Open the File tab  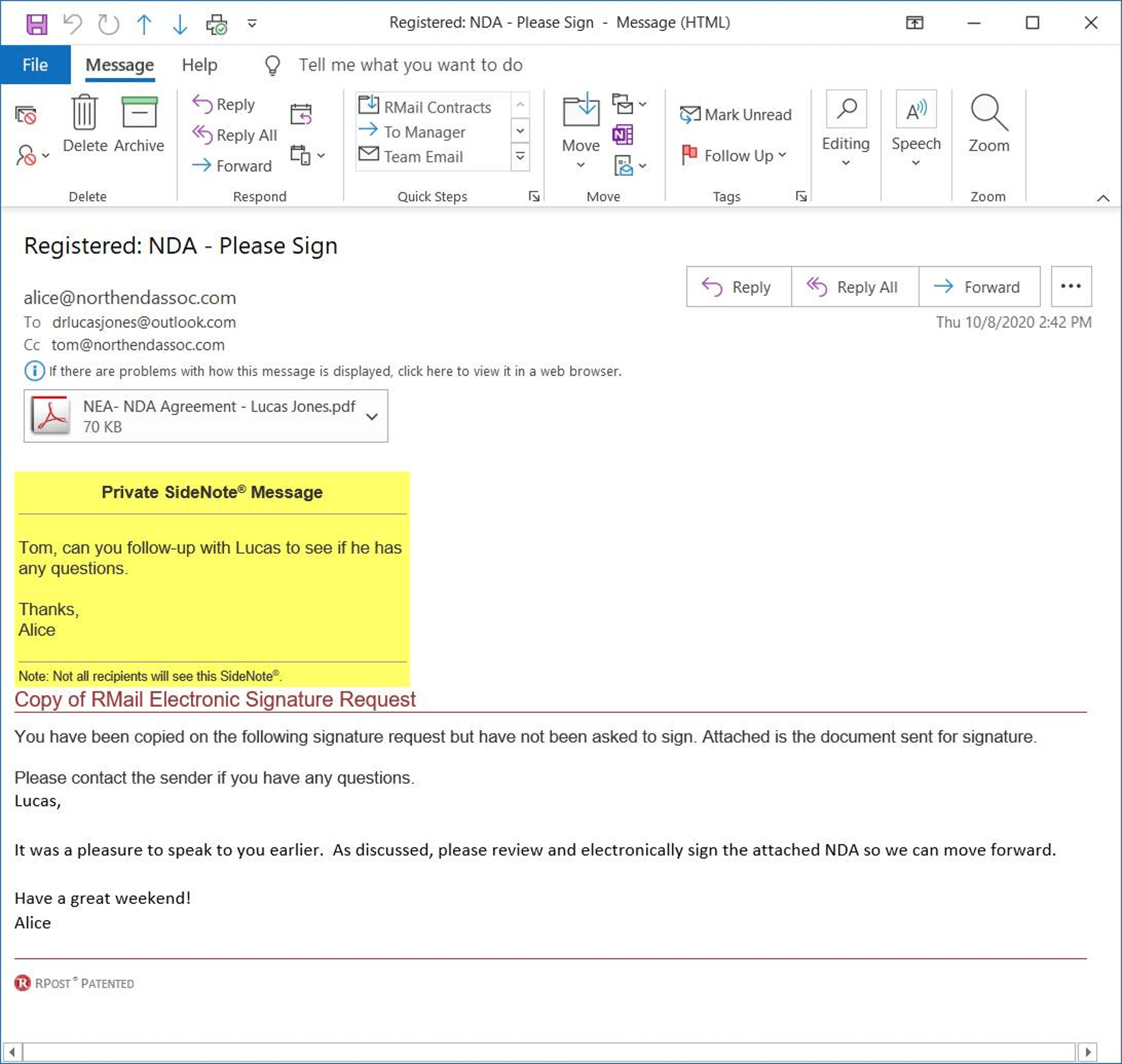[x=35, y=65]
